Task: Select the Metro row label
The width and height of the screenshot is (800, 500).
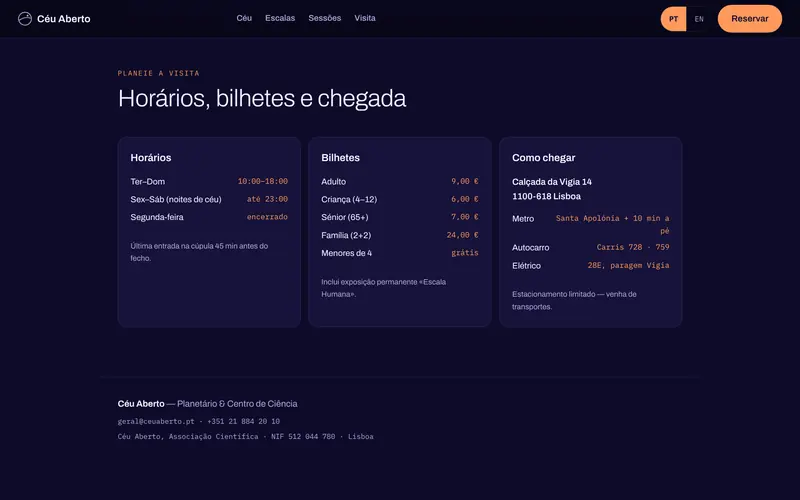Action: click(523, 219)
